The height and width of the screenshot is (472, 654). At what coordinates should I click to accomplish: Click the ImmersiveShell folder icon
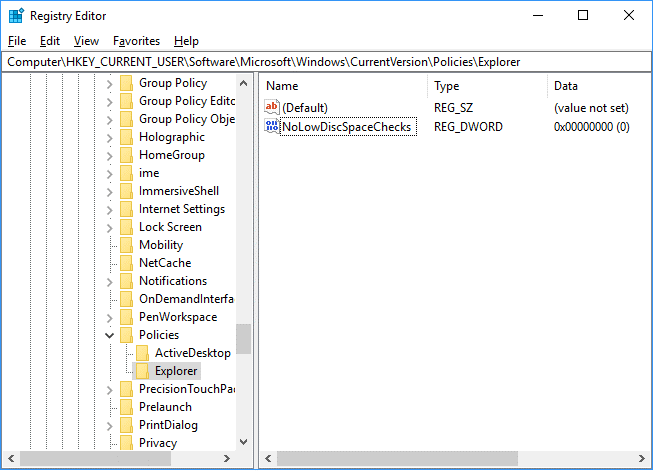126,191
